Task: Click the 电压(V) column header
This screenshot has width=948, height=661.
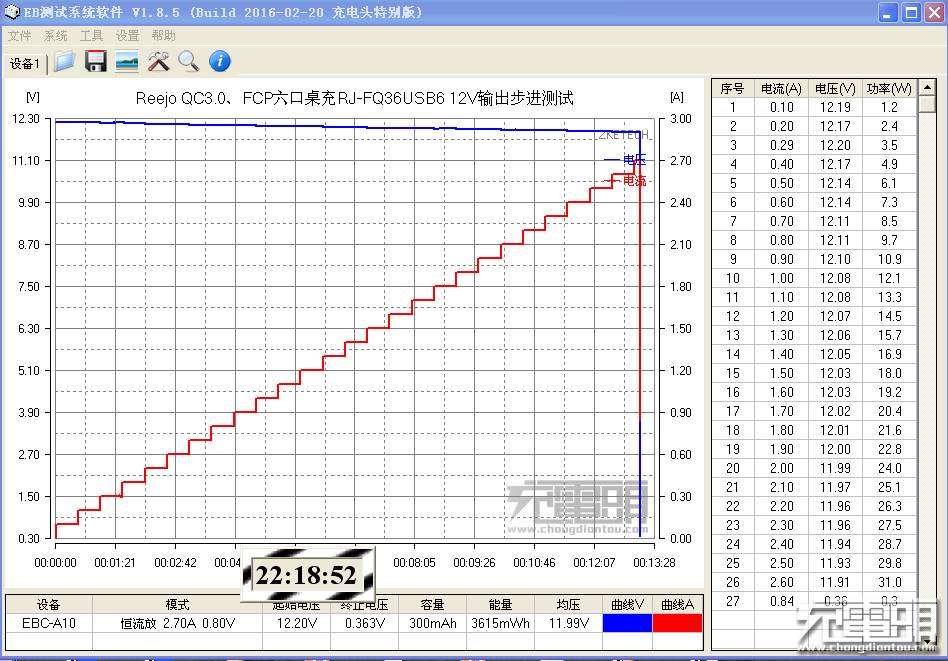Action: [835, 88]
